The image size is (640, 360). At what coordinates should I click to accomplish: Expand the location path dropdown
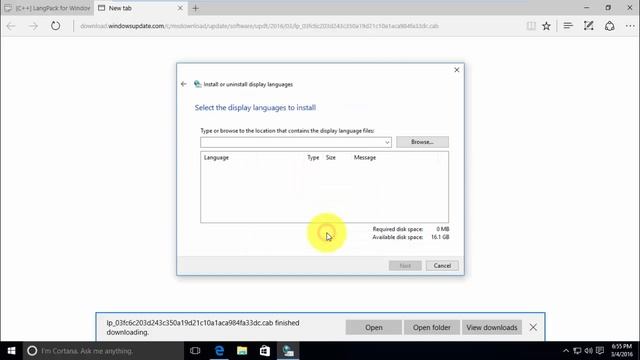387,142
